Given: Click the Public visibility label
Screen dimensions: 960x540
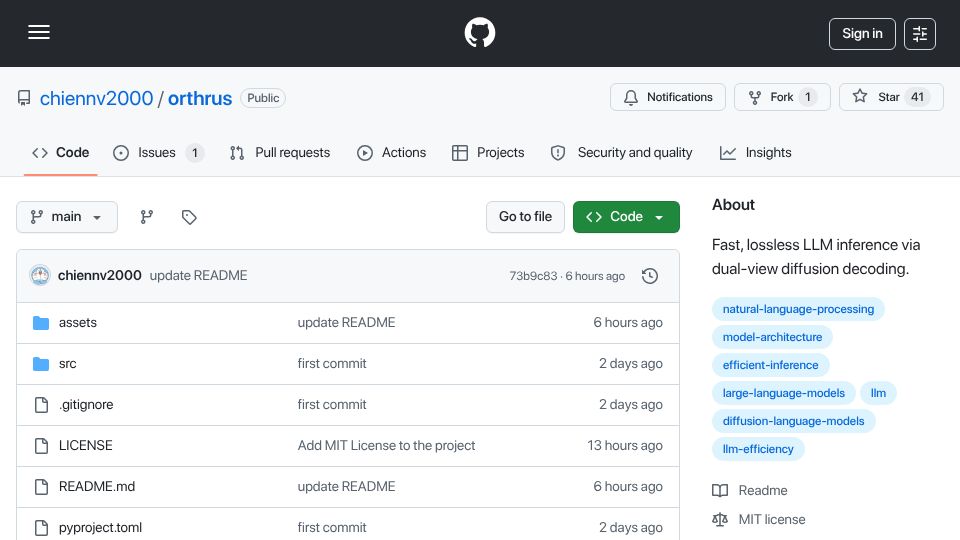Looking at the screenshot, I should 263,98.
